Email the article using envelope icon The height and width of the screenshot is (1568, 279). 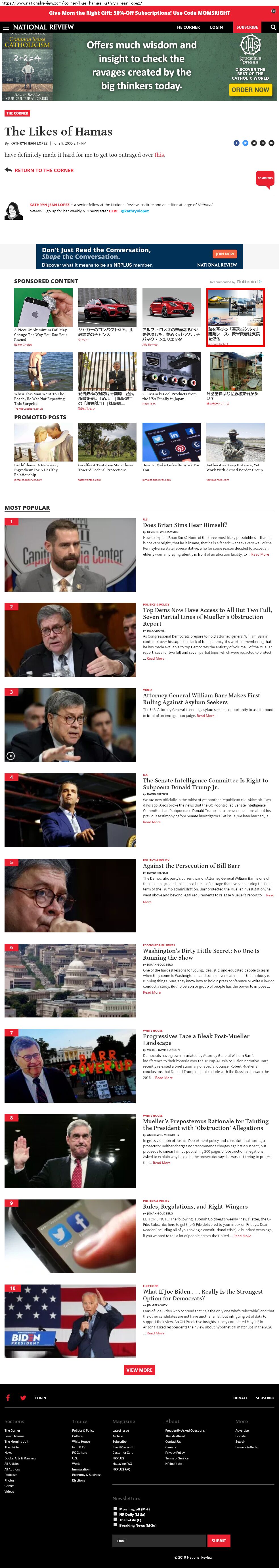(x=254, y=143)
